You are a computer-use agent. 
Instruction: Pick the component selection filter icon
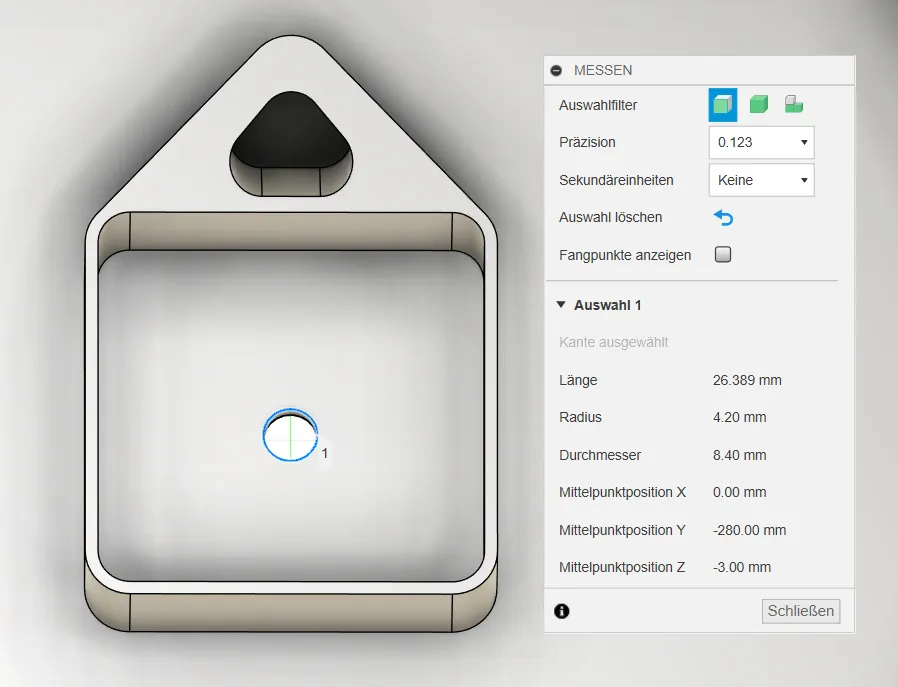coord(794,105)
